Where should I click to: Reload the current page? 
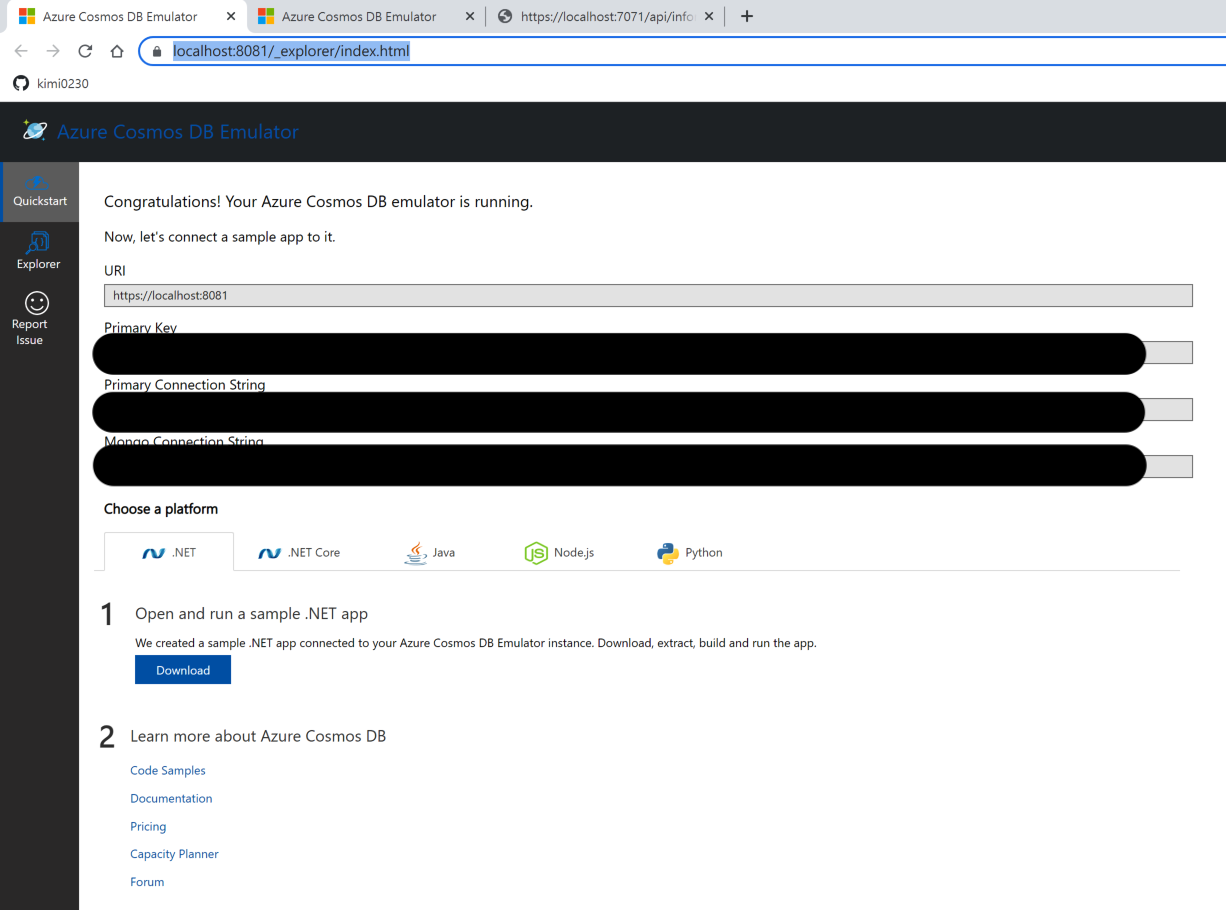click(x=85, y=51)
